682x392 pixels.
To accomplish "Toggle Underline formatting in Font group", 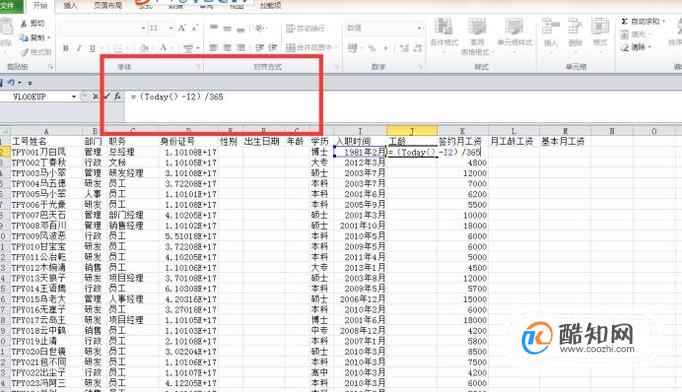I will click(x=92, y=48).
